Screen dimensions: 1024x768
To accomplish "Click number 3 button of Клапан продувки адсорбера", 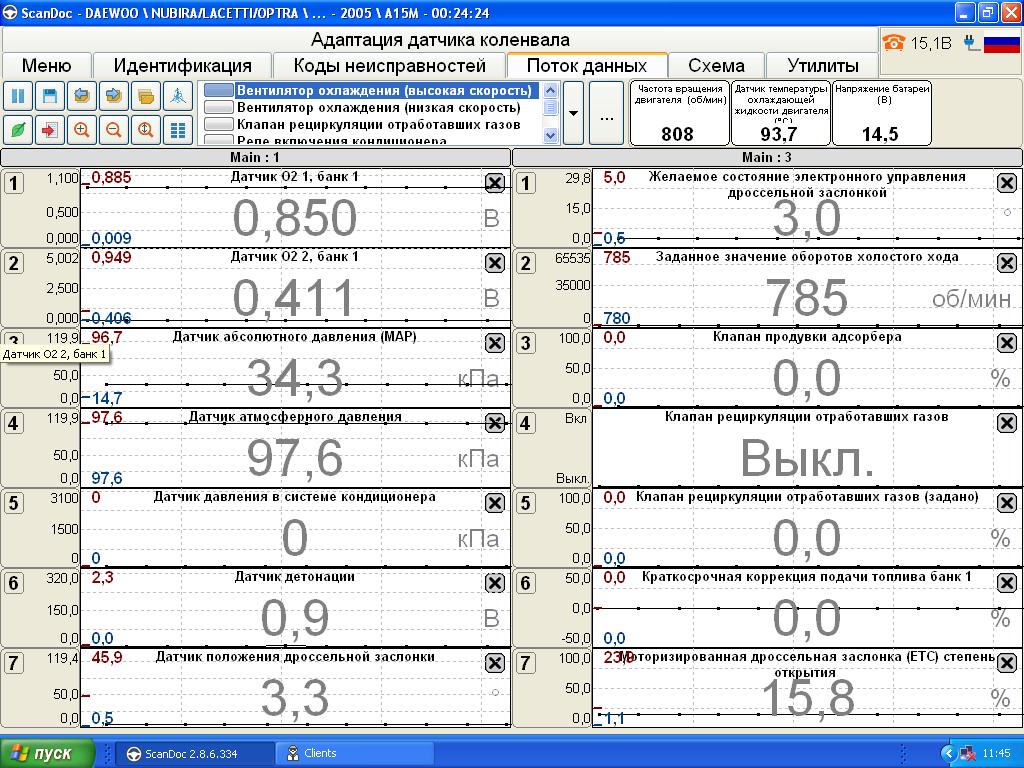I will click(526, 343).
